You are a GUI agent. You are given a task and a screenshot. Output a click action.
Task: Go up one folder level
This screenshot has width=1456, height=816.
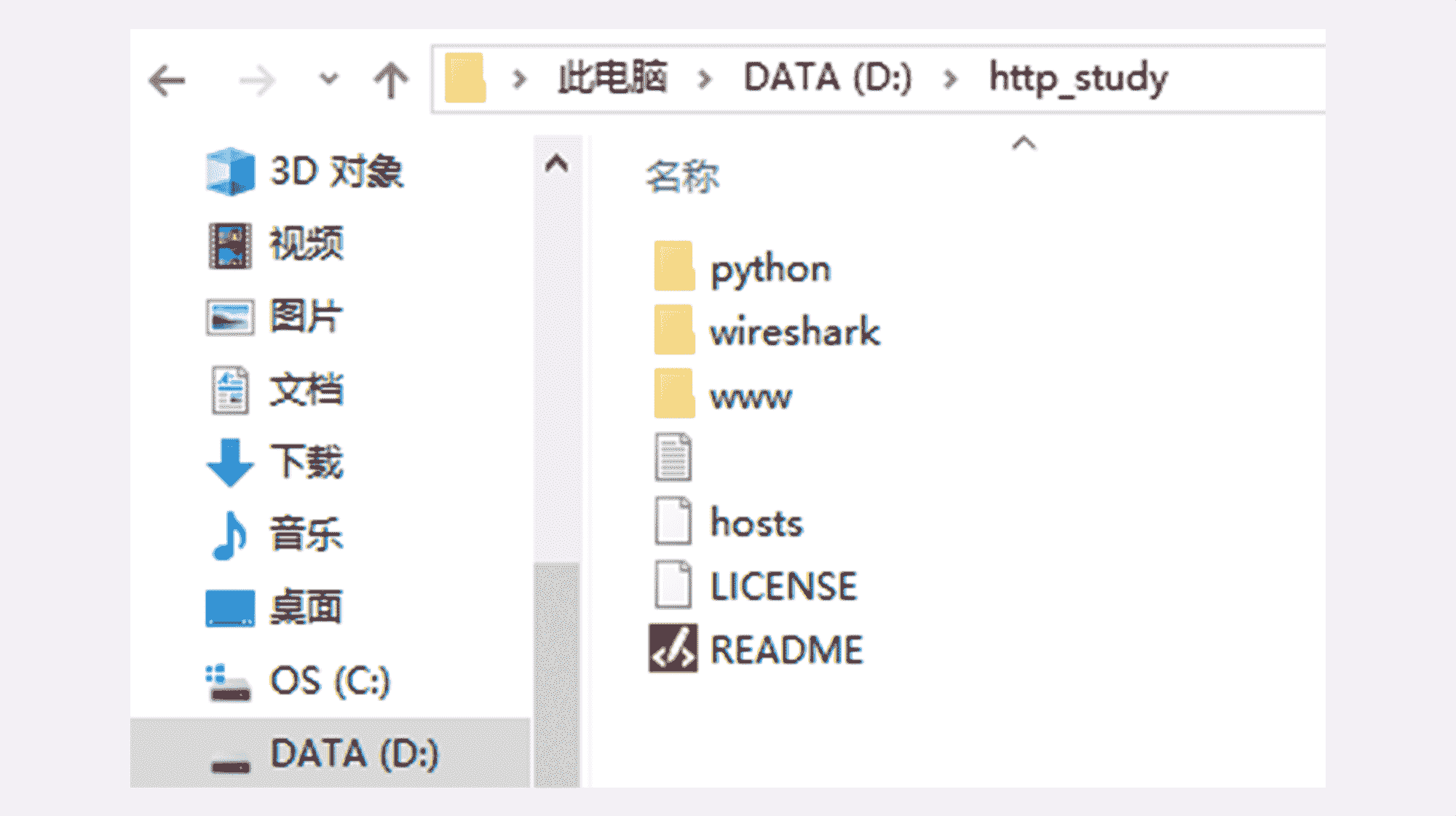391,80
